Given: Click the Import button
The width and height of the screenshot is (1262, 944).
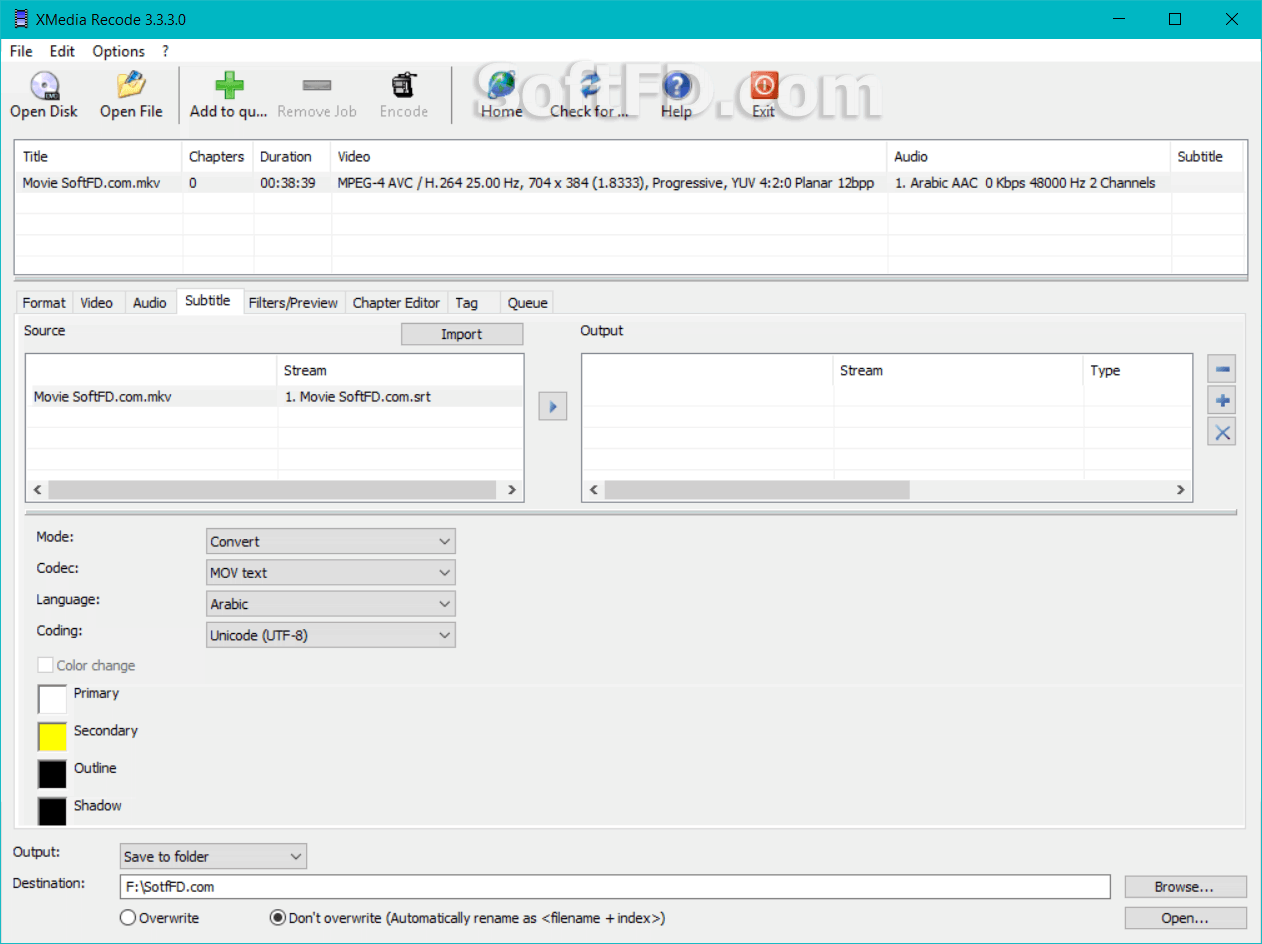Looking at the screenshot, I should click(x=462, y=334).
